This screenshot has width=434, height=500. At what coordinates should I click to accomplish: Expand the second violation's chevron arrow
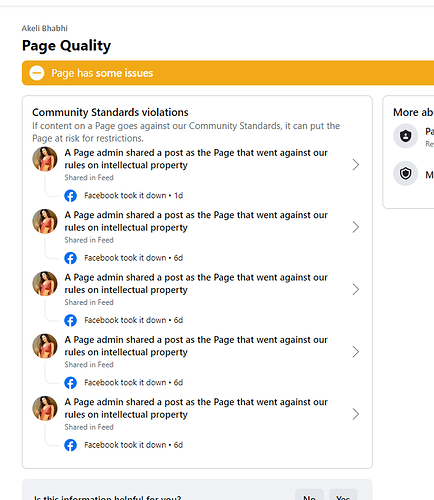[x=356, y=227]
